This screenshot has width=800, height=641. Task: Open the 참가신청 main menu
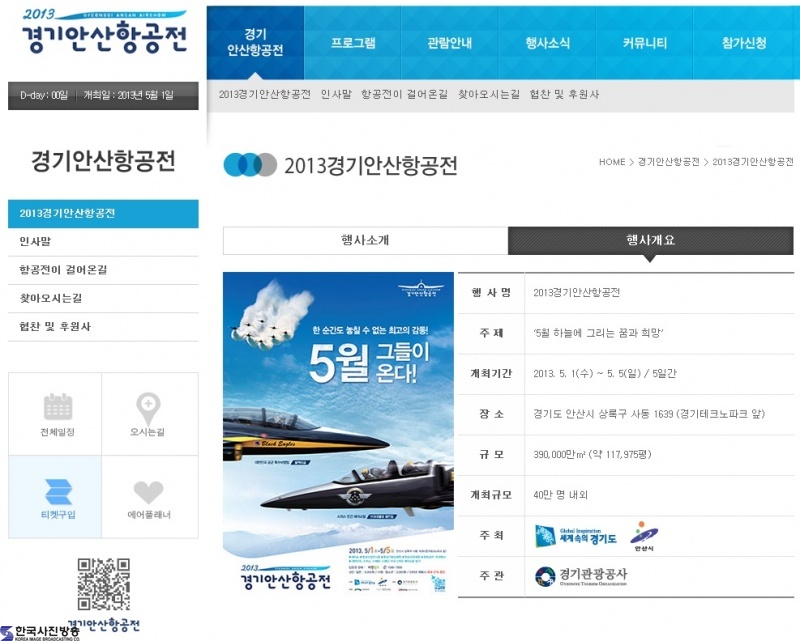pyautogui.click(x=744, y=42)
